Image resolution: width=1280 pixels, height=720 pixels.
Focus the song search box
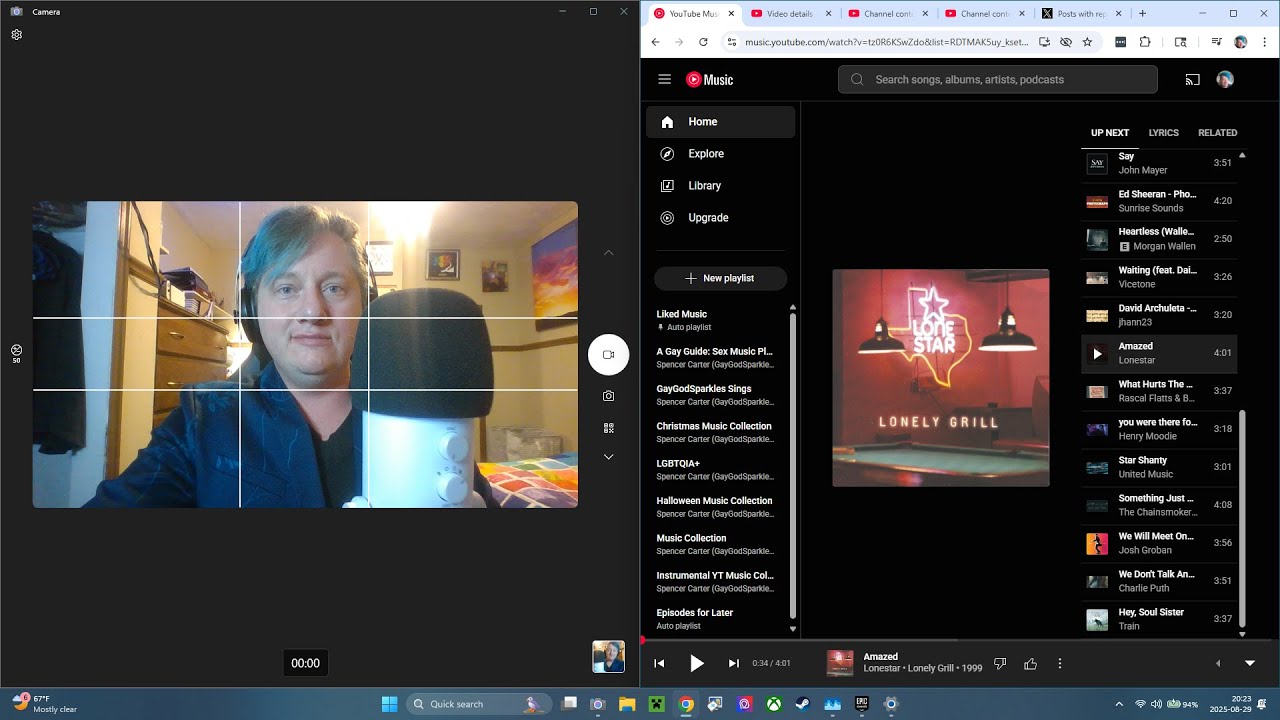(x=997, y=80)
